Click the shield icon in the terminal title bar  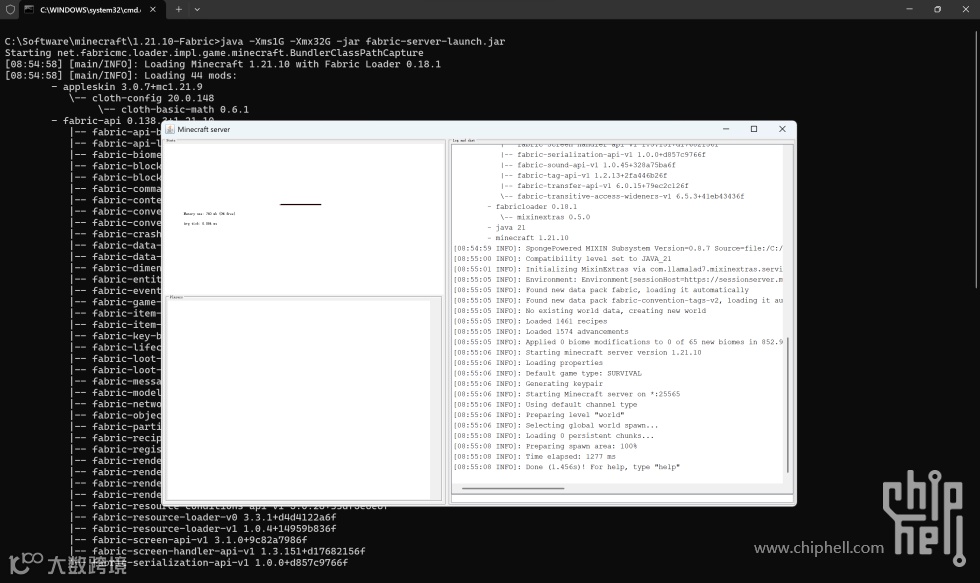click(x=10, y=9)
